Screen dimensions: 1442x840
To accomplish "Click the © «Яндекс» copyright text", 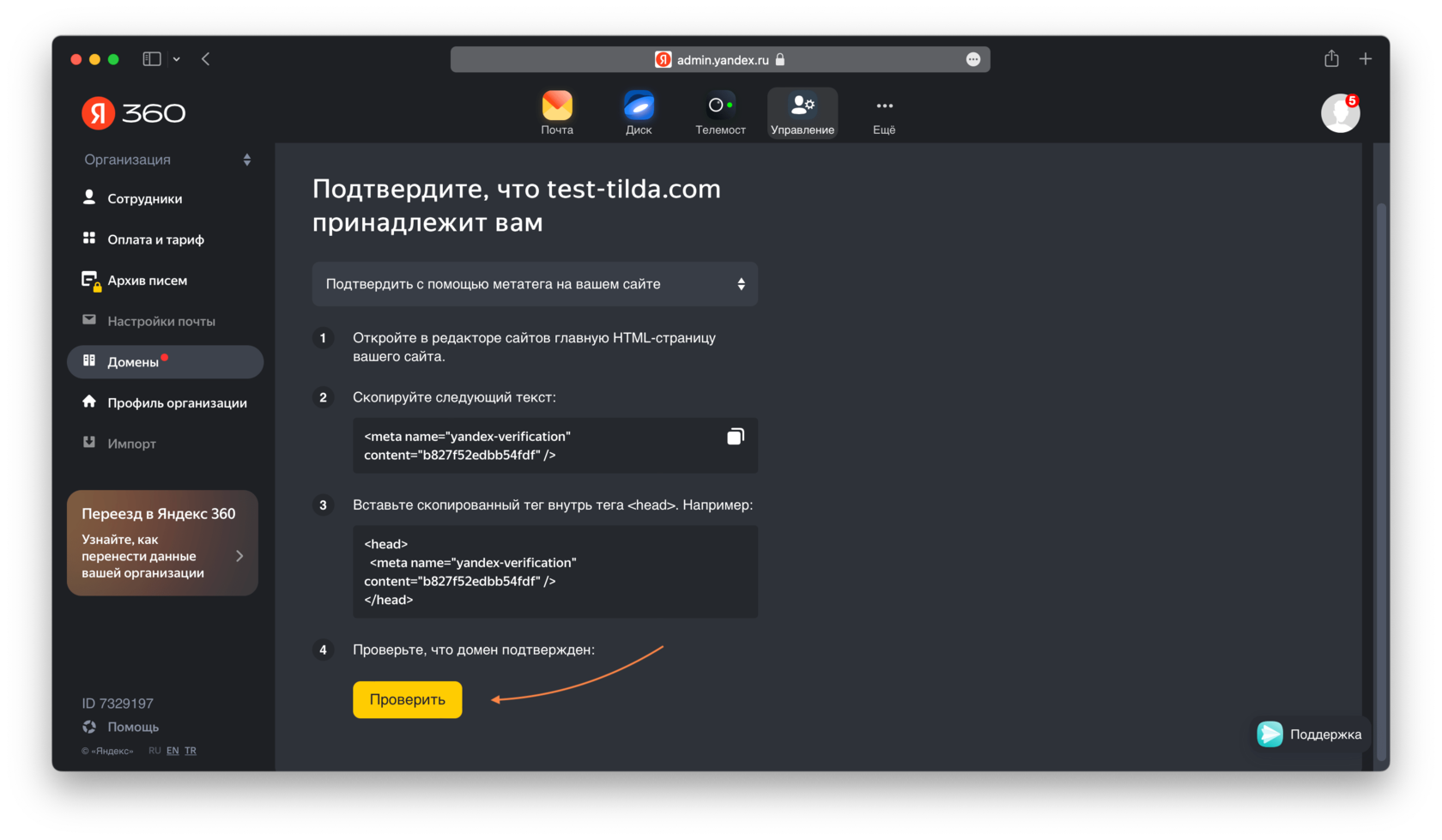I will pyautogui.click(x=107, y=751).
